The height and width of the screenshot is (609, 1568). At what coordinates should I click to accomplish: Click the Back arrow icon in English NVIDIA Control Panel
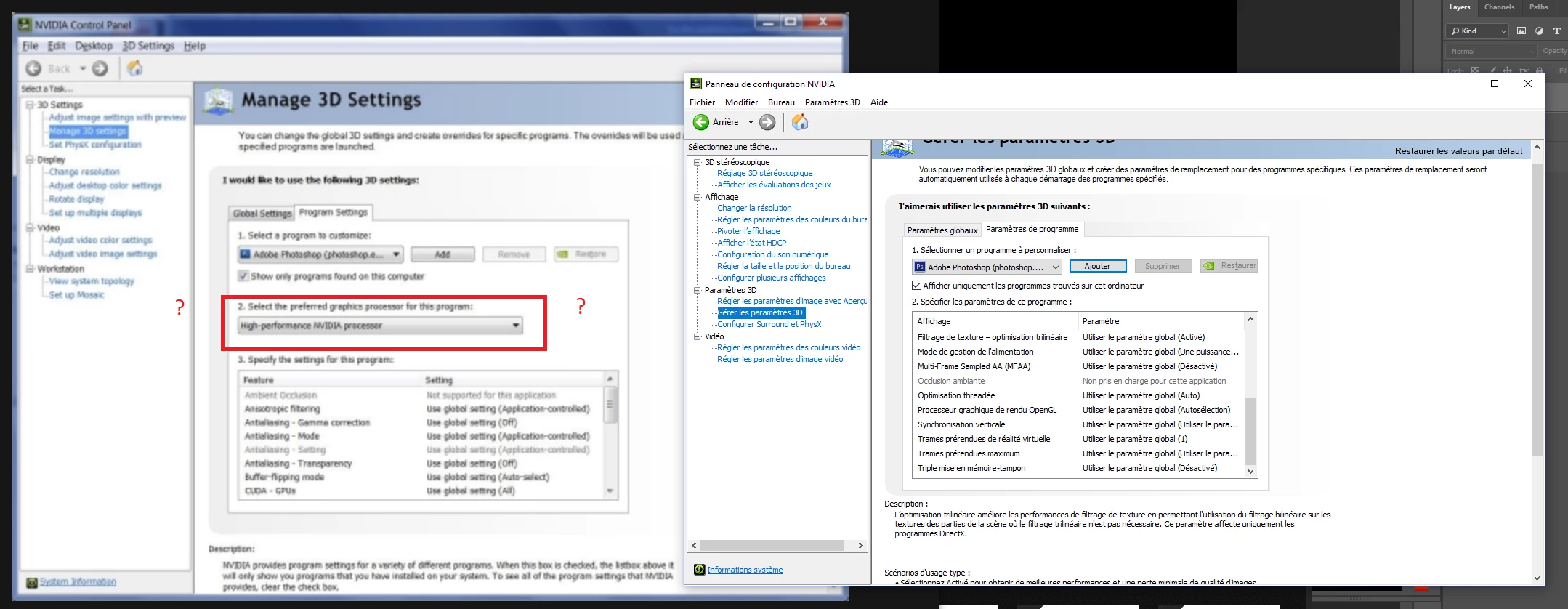point(33,68)
